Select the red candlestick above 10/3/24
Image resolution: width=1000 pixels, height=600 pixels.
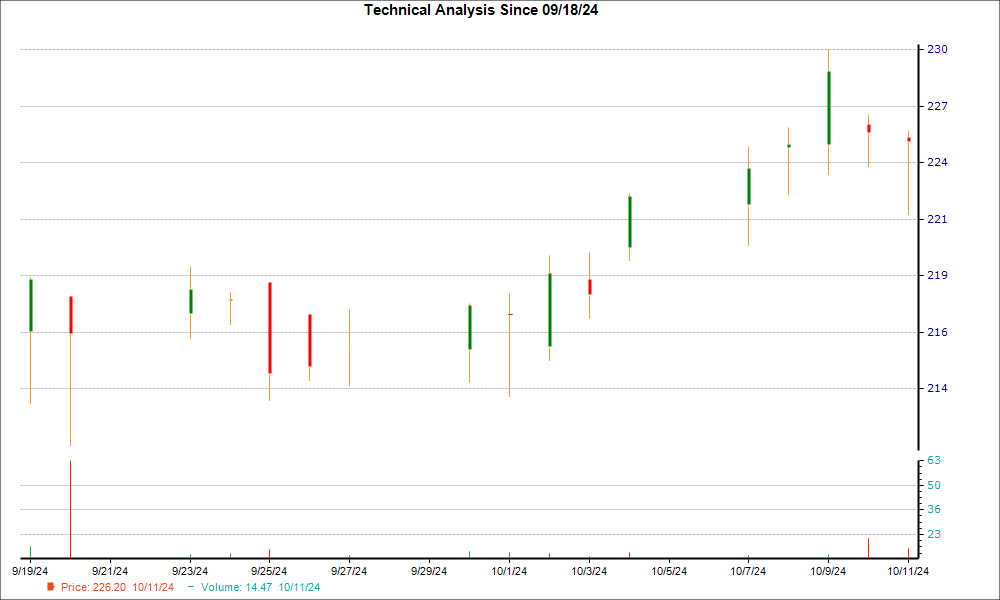(589, 287)
